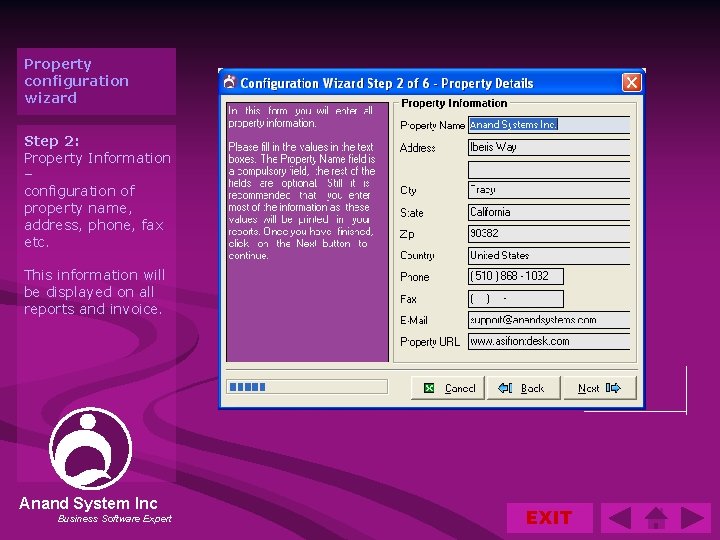The height and width of the screenshot is (540, 720).
Task: Click the Back button in wizard
Action: point(523,388)
